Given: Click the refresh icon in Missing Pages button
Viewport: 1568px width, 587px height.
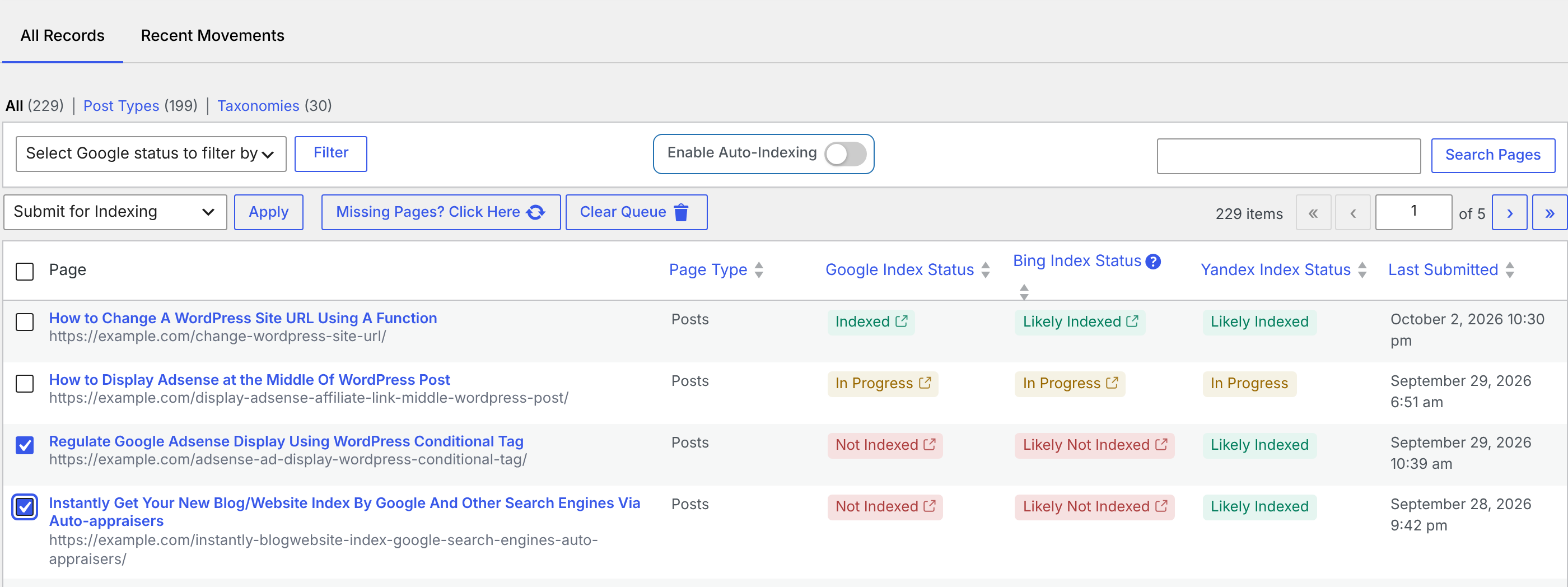Looking at the screenshot, I should coord(536,212).
